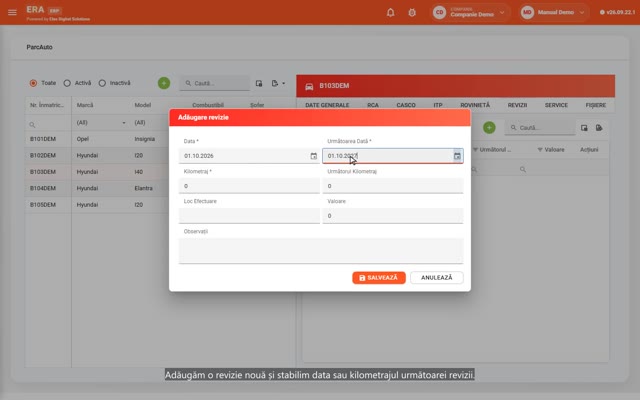Click the column chooser icon in vehicle list
This screenshot has height=400, width=640.
click(259, 83)
